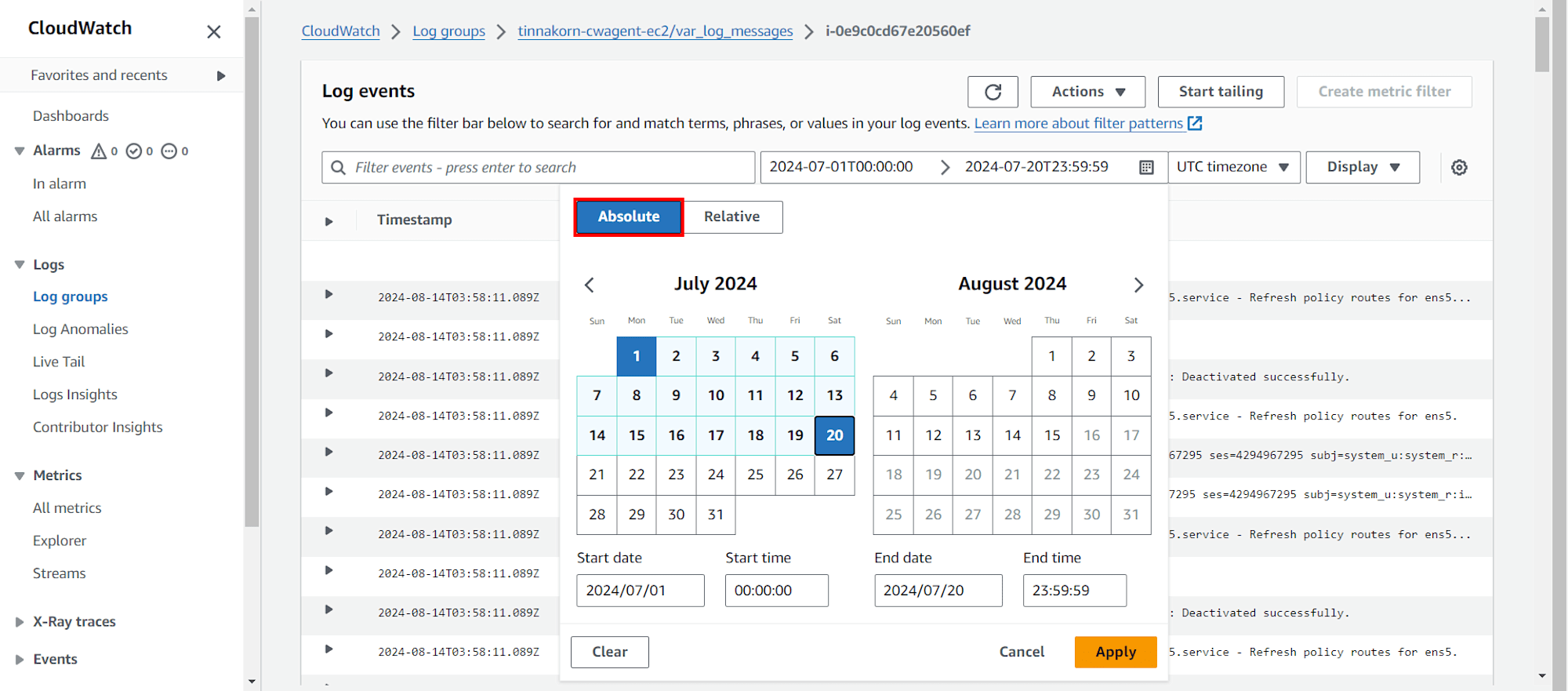
Task: Click the main page vertical scrollbar
Action: point(1542,43)
